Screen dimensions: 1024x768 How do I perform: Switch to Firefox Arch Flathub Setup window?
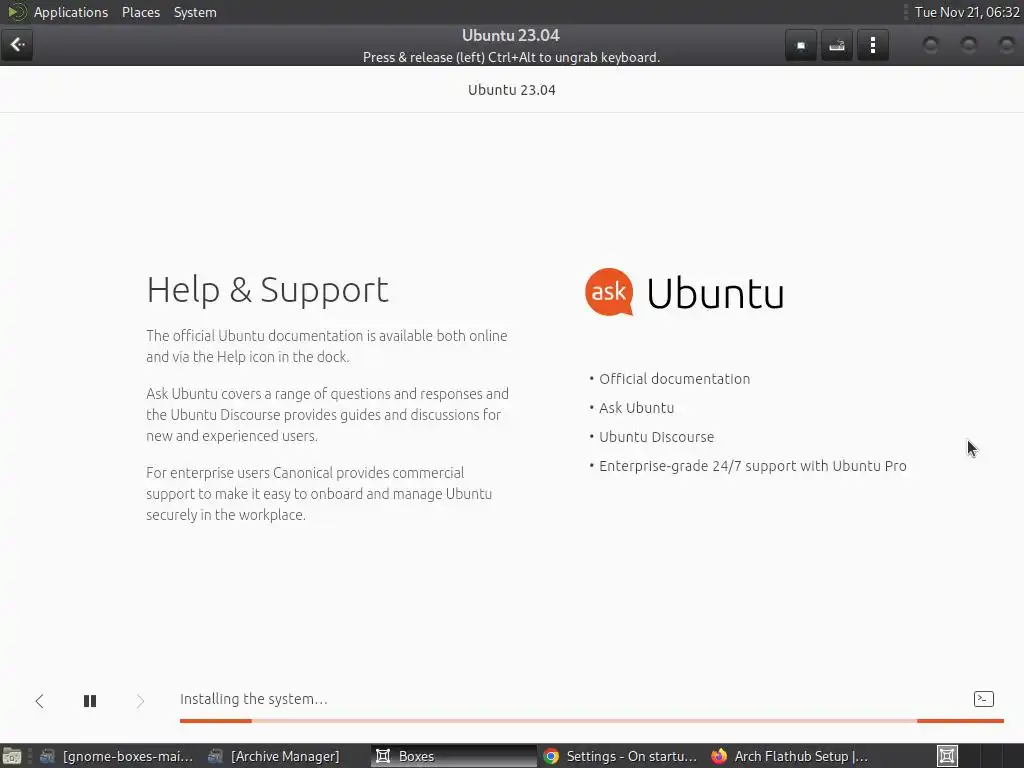point(789,756)
